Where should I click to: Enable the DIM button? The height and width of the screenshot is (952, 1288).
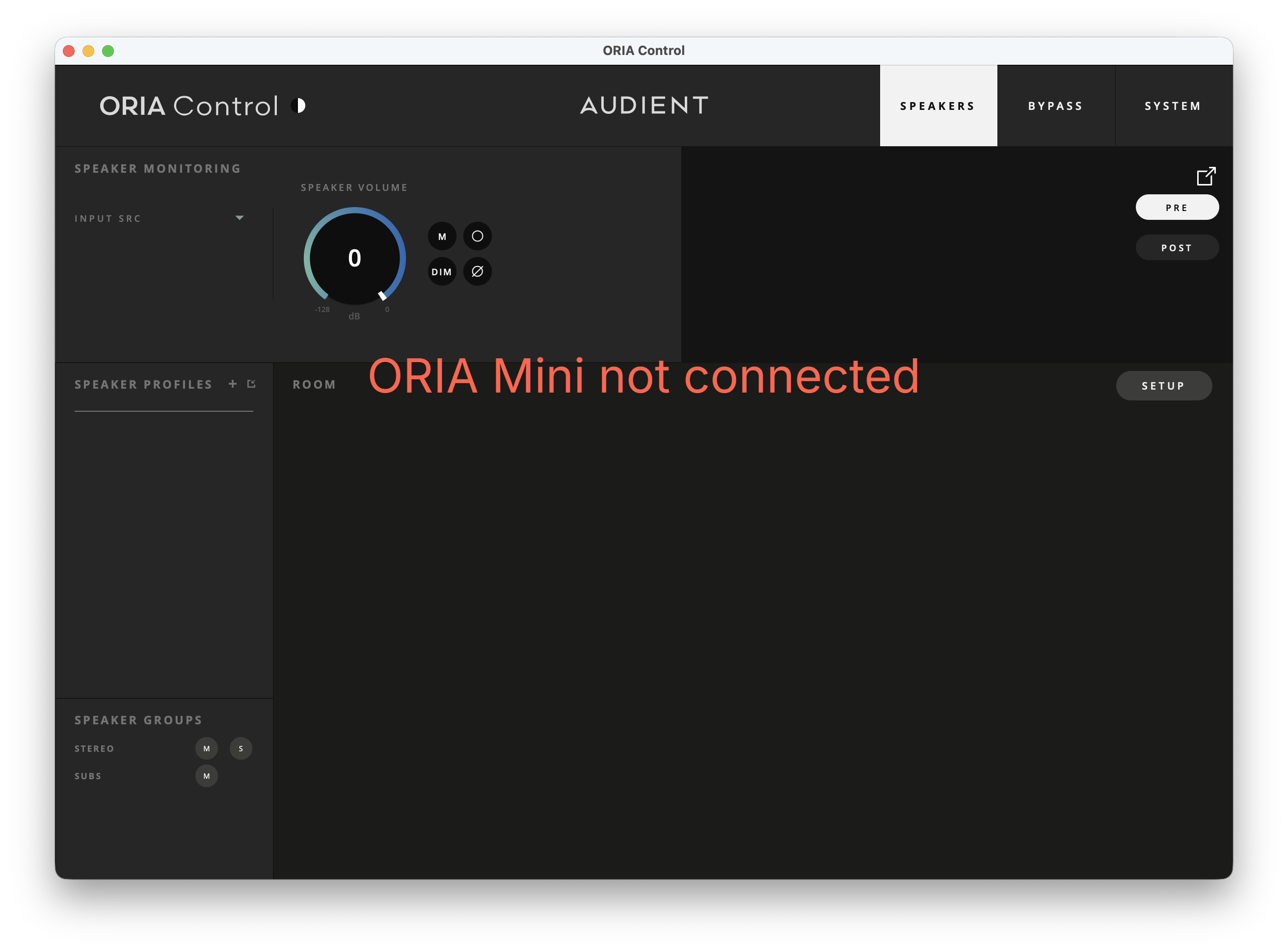click(442, 271)
